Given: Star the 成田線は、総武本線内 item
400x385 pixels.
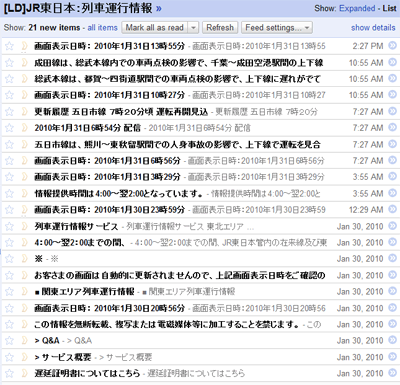Looking at the screenshot, I should (x=9, y=62).
